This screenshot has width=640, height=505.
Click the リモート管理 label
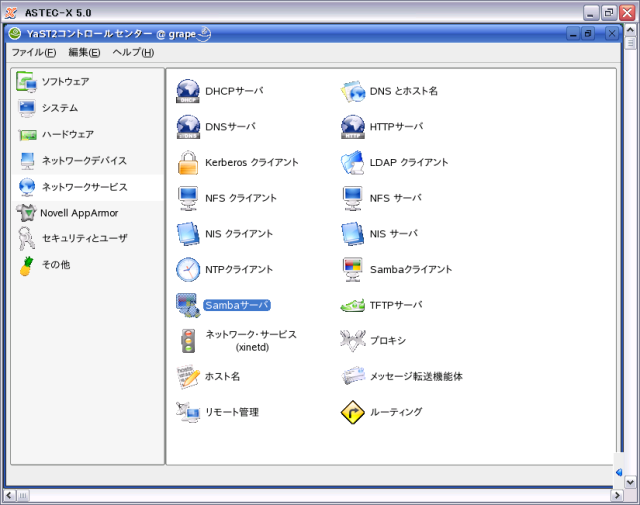click(232, 412)
